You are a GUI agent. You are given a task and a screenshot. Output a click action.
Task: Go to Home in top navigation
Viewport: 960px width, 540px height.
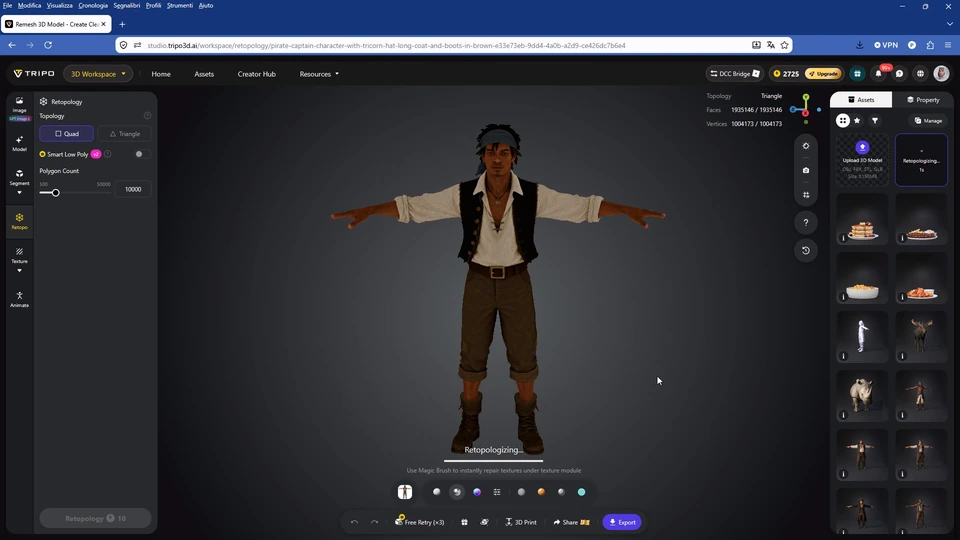click(x=161, y=74)
